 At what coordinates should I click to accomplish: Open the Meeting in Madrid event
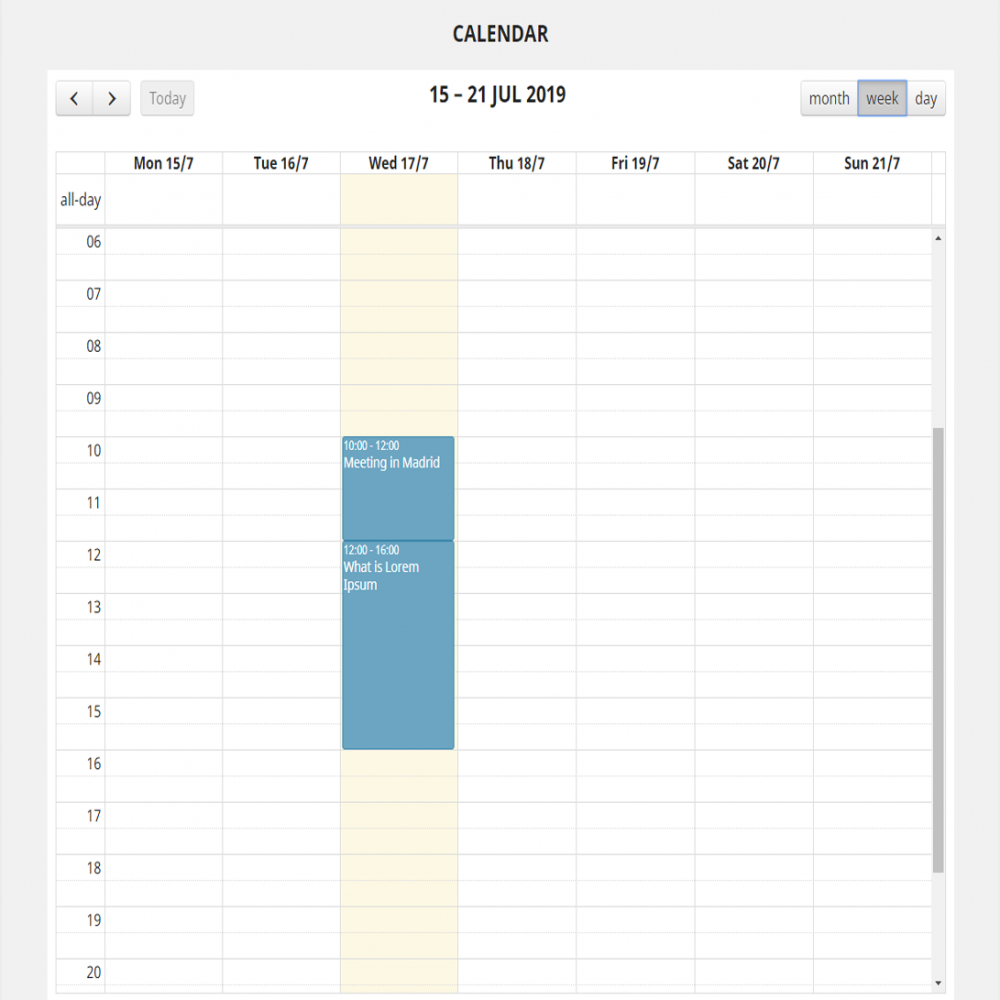coord(398,488)
